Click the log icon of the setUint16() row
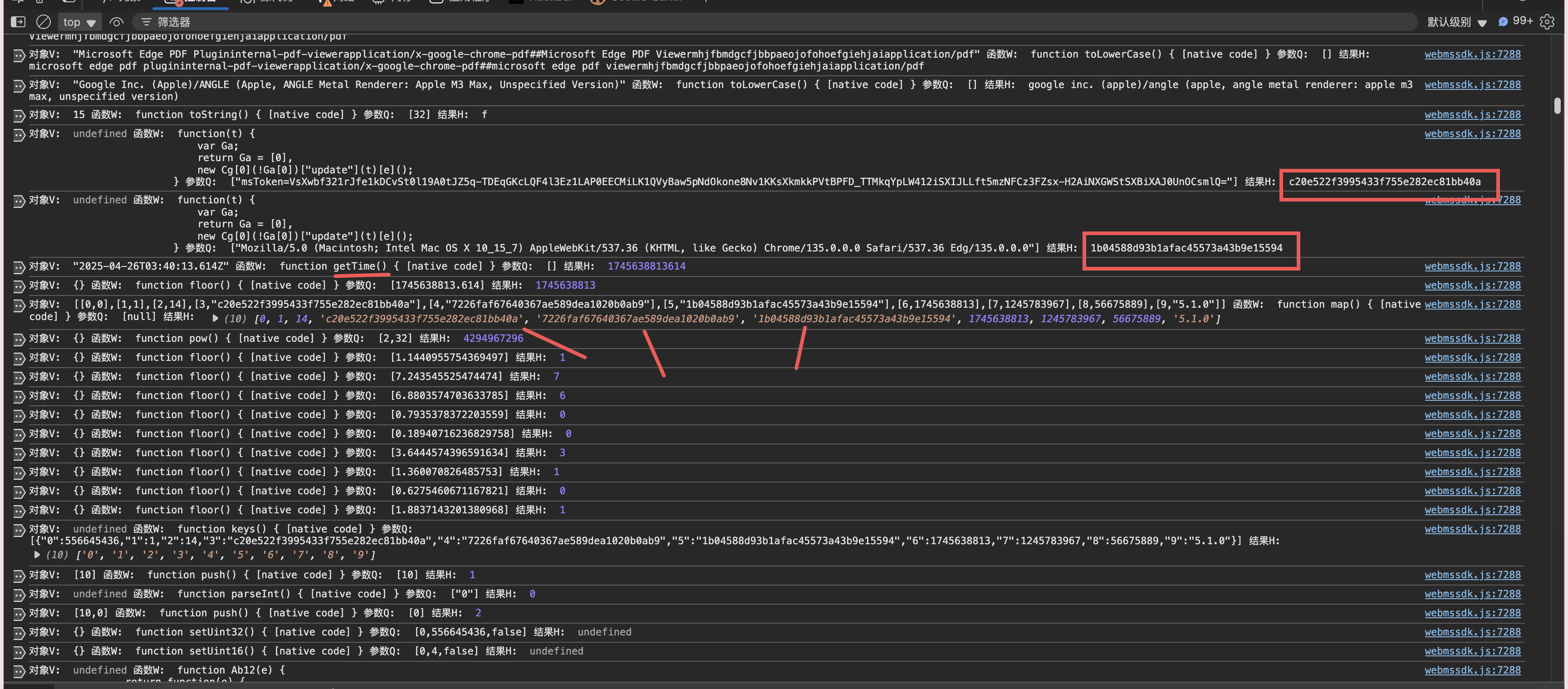Viewport: 1568px width, 689px height. (19, 652)
